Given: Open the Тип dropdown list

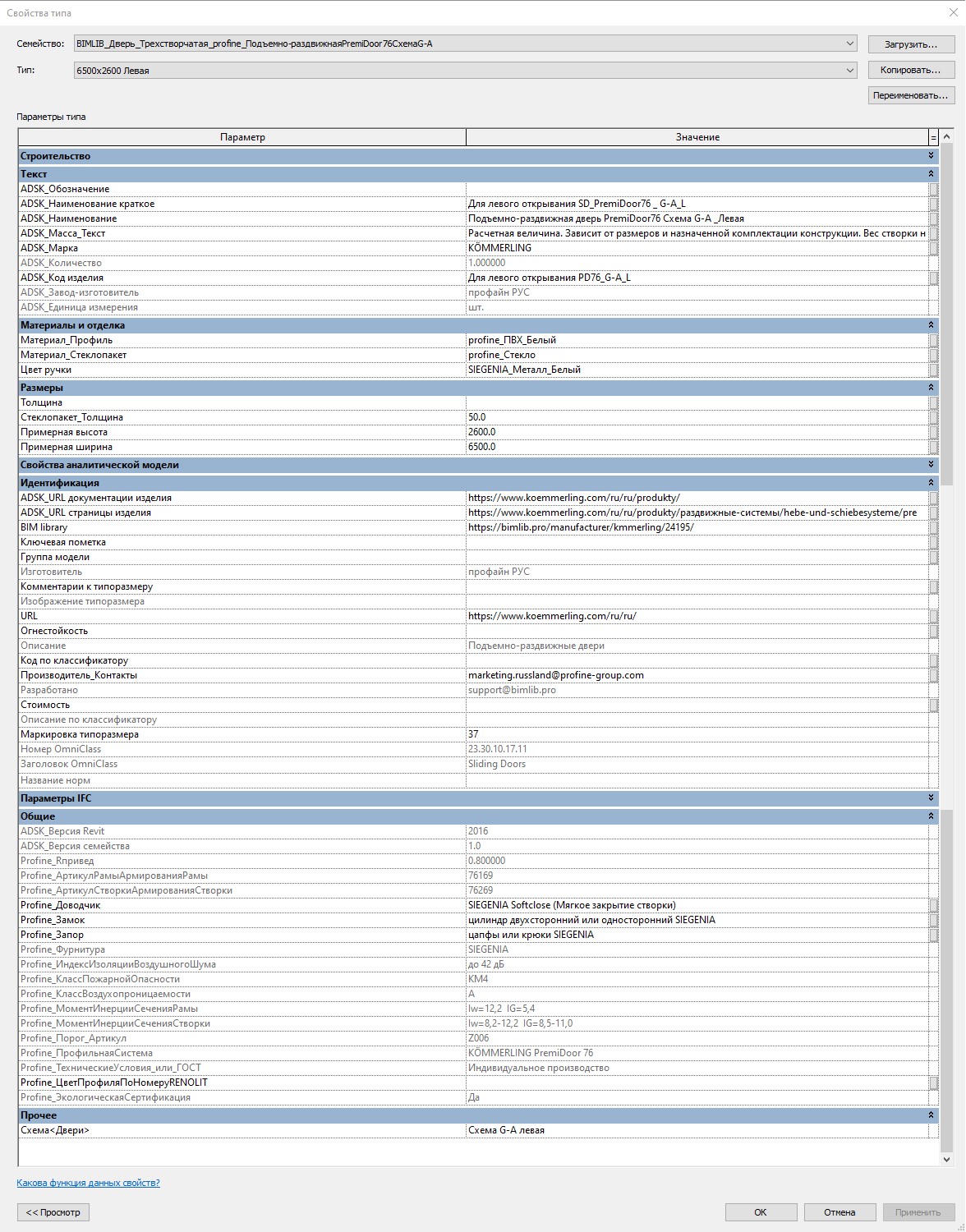Looking at the screenshot, I should (x=849, y=71).
